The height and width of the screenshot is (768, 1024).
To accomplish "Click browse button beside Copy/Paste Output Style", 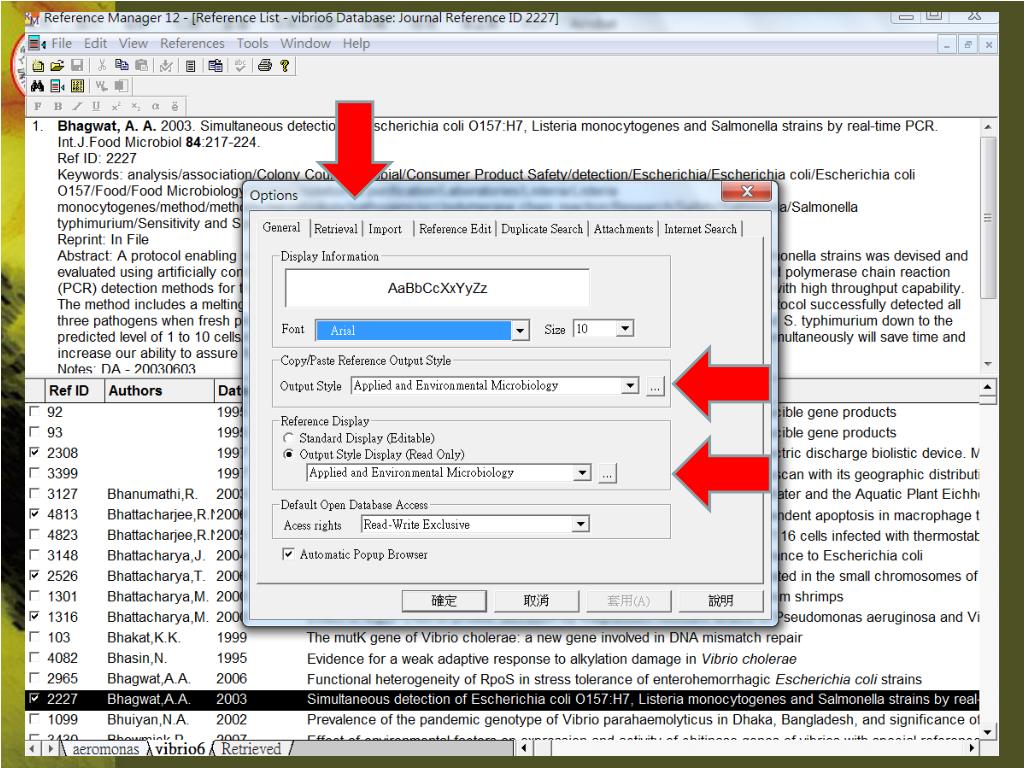I will tap(655, 386).
